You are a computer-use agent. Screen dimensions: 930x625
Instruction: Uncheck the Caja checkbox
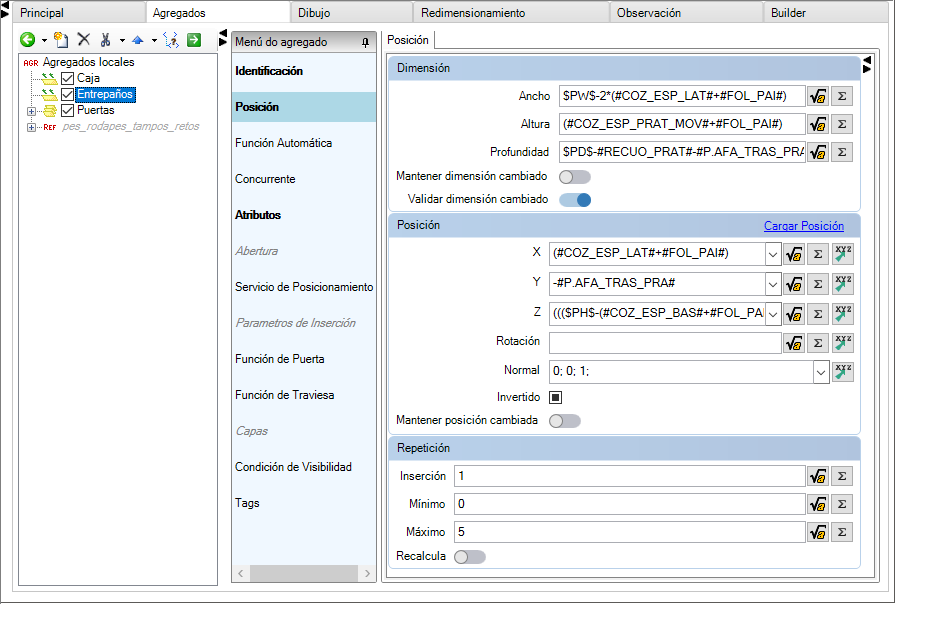68,78
